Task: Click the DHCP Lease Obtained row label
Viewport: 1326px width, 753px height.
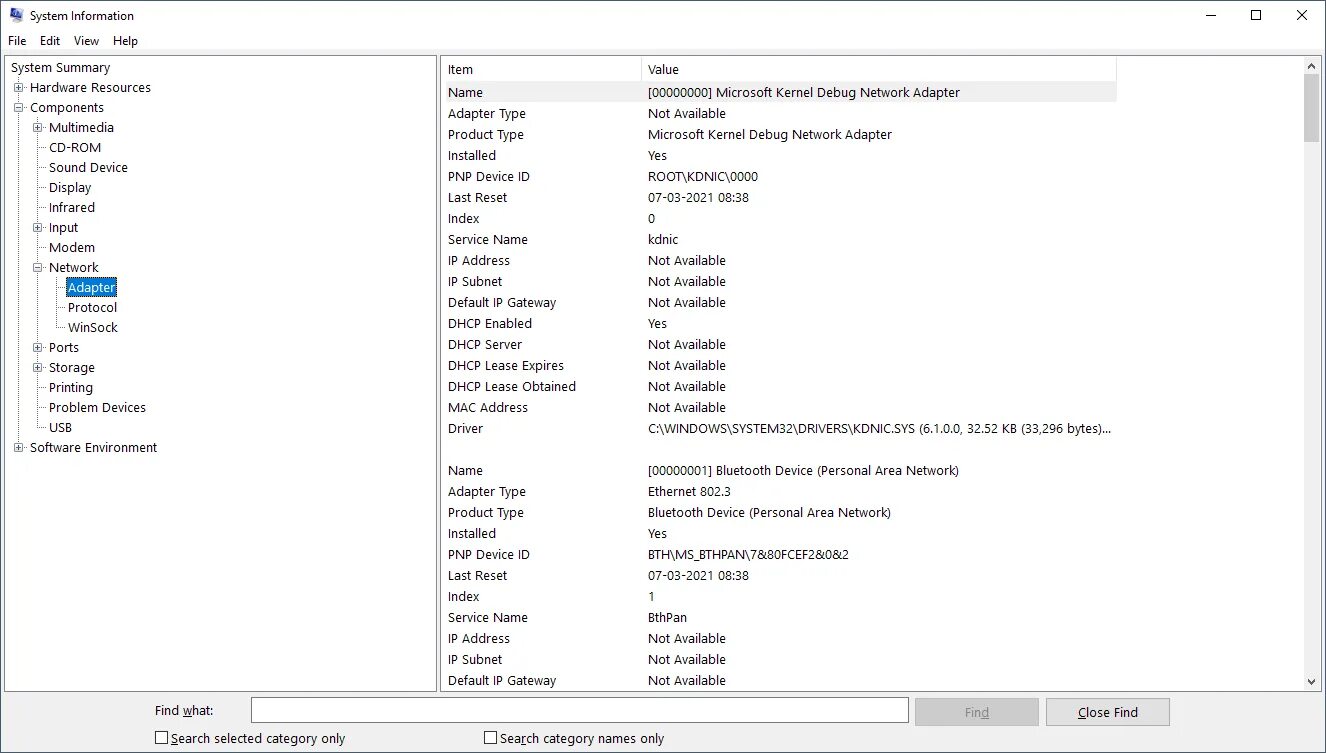Action: click(x=512, y=387)
